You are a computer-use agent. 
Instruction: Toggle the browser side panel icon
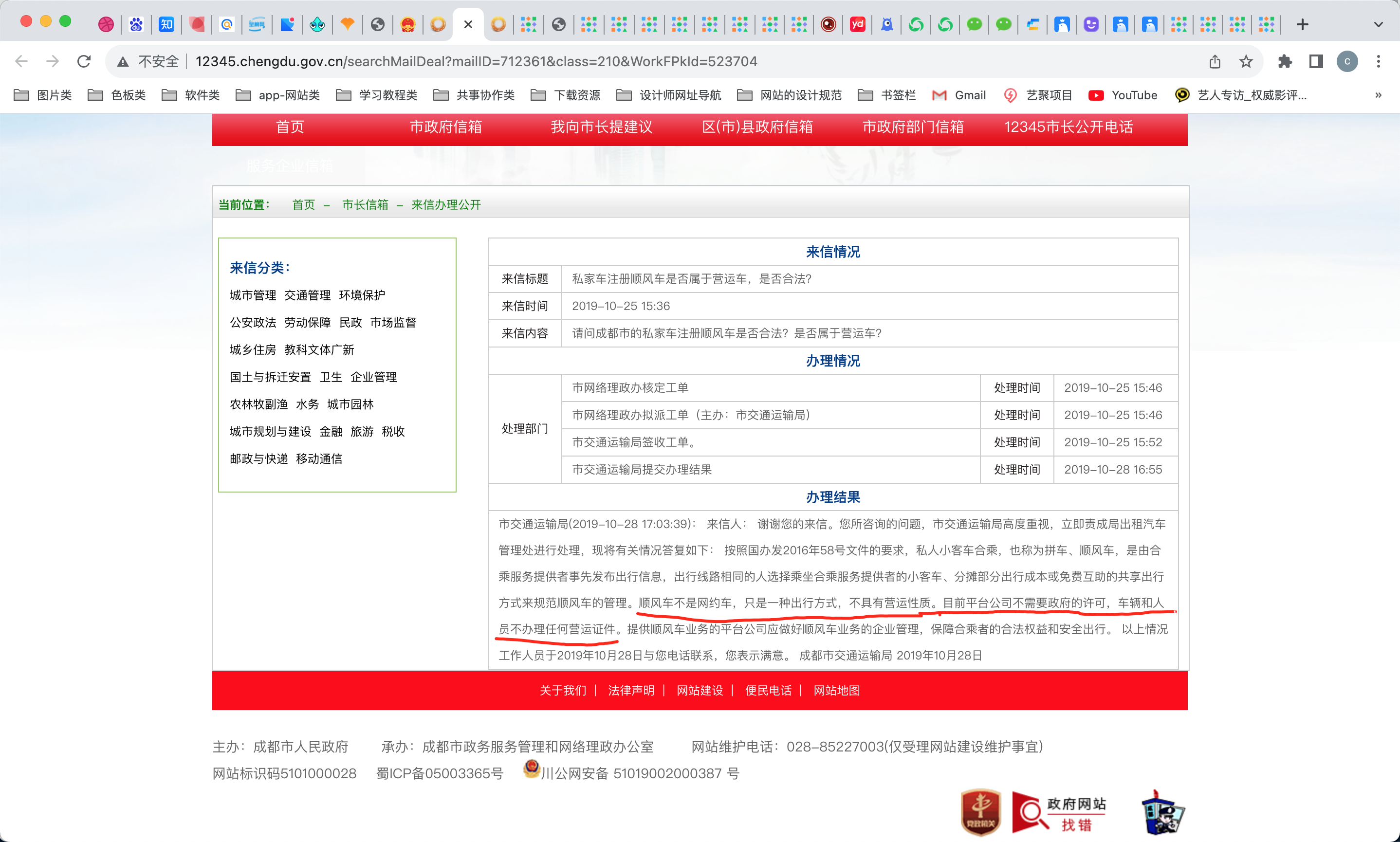point(1315,61)
